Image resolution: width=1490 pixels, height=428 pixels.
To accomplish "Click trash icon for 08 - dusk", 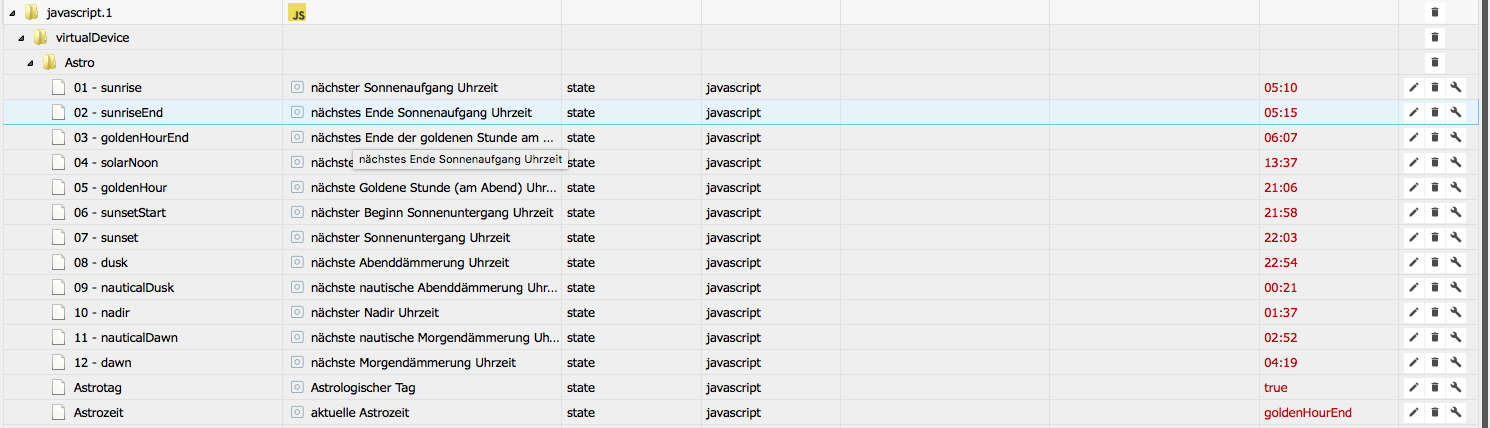I will (x=1435, y=262).
